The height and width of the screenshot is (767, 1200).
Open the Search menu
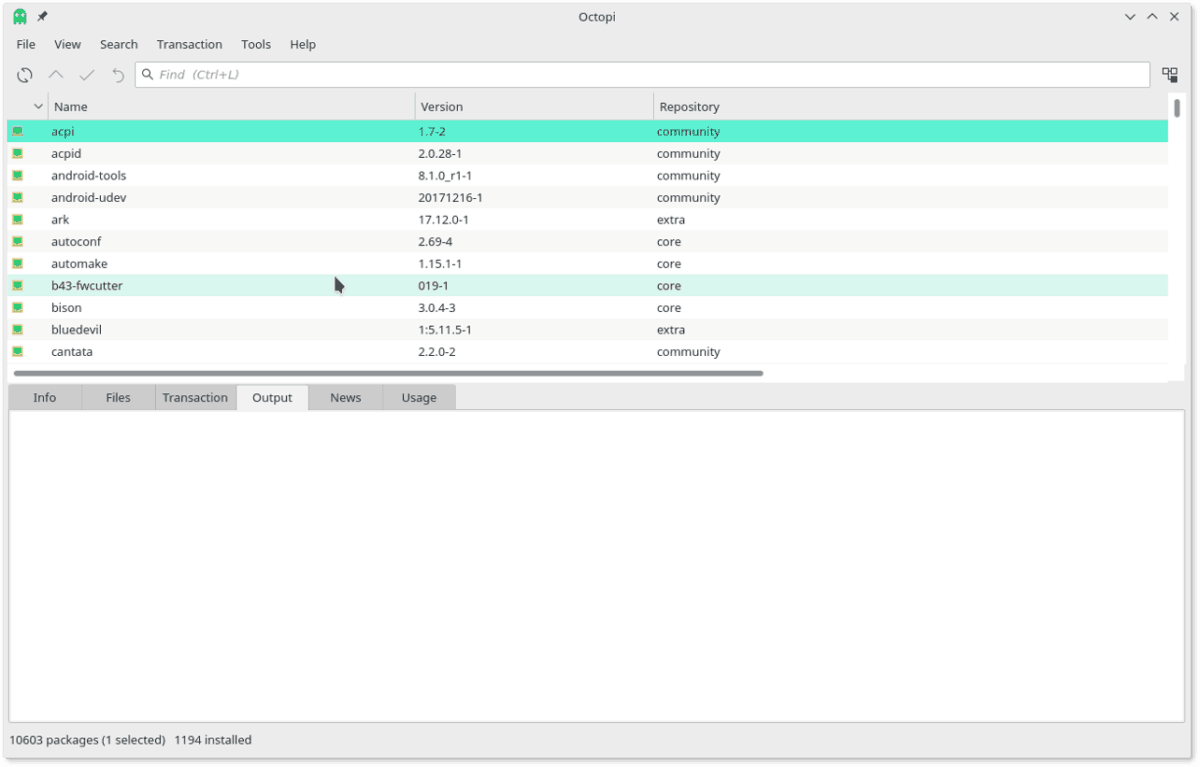tap(119, 45)
